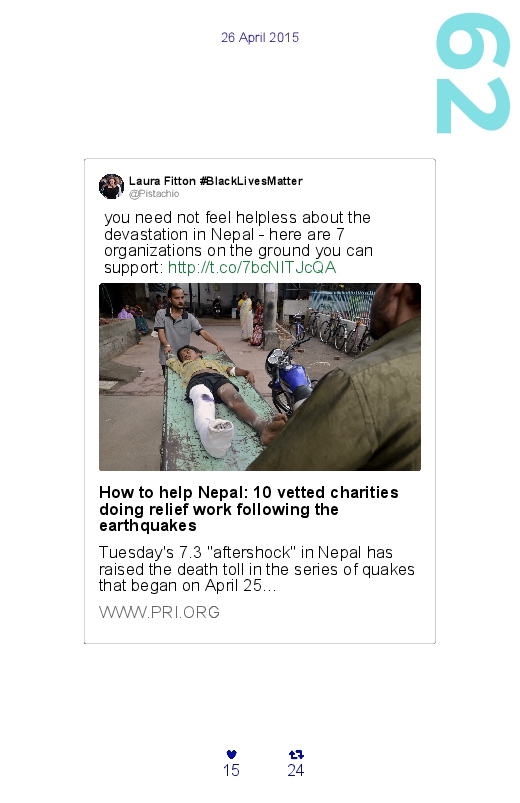This screenshot has width=520, height=803.
Task: Click the heart like icon
Action: pyautogui.click(x=232, y=754)
